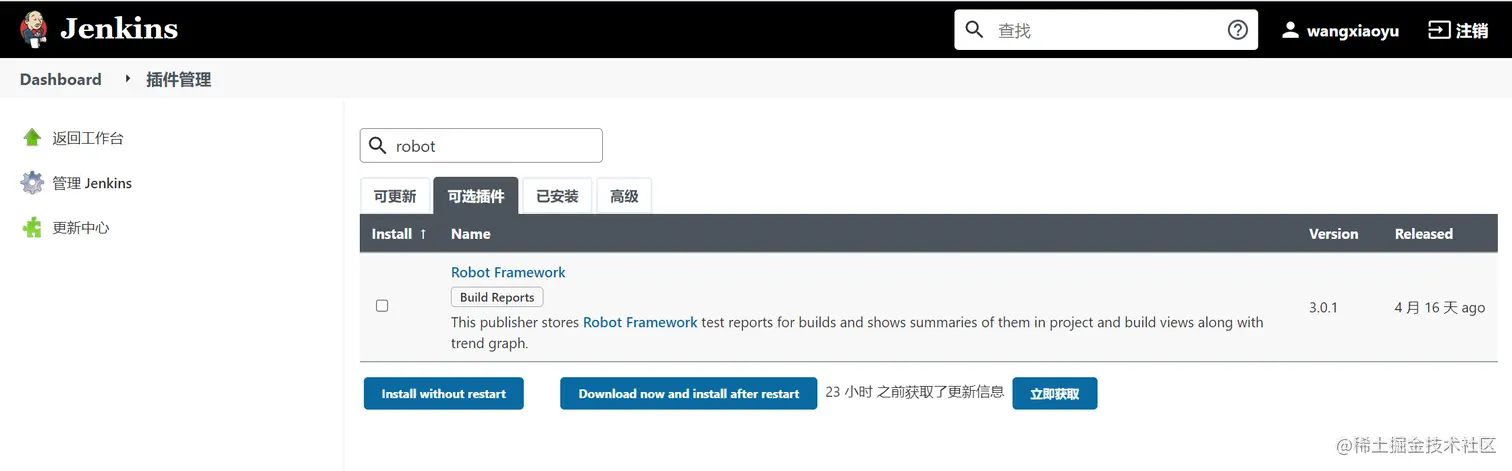
Task: Click the search magnifier in header
Action: (975, 30)
